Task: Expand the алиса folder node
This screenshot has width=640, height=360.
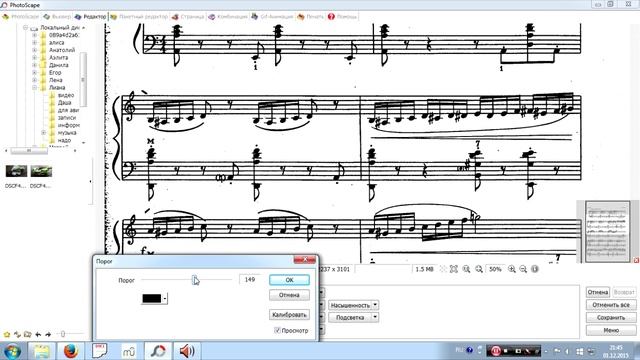Action: point(35,42)
